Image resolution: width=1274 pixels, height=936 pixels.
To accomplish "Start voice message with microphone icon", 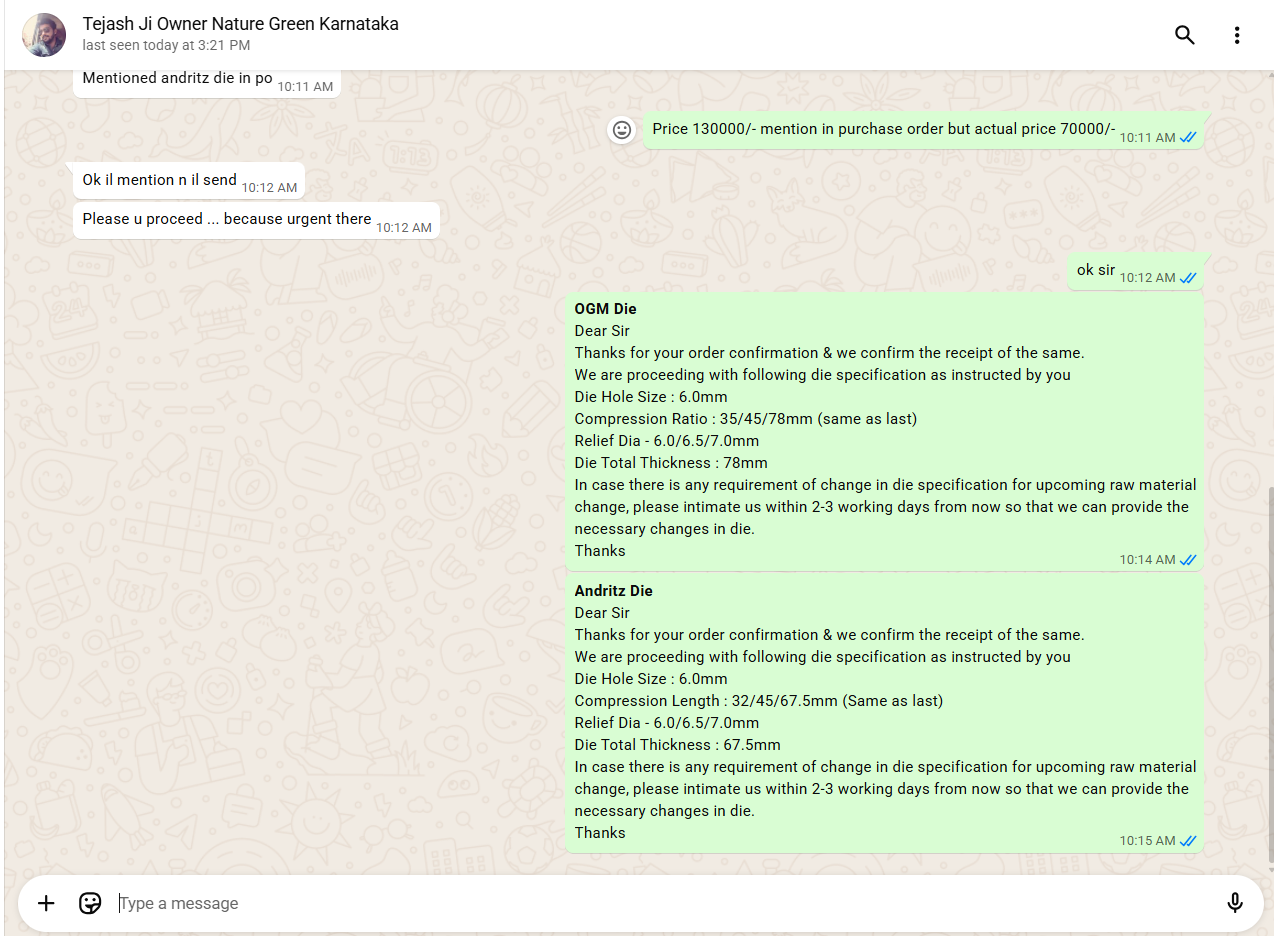I will click(1235, 903).
